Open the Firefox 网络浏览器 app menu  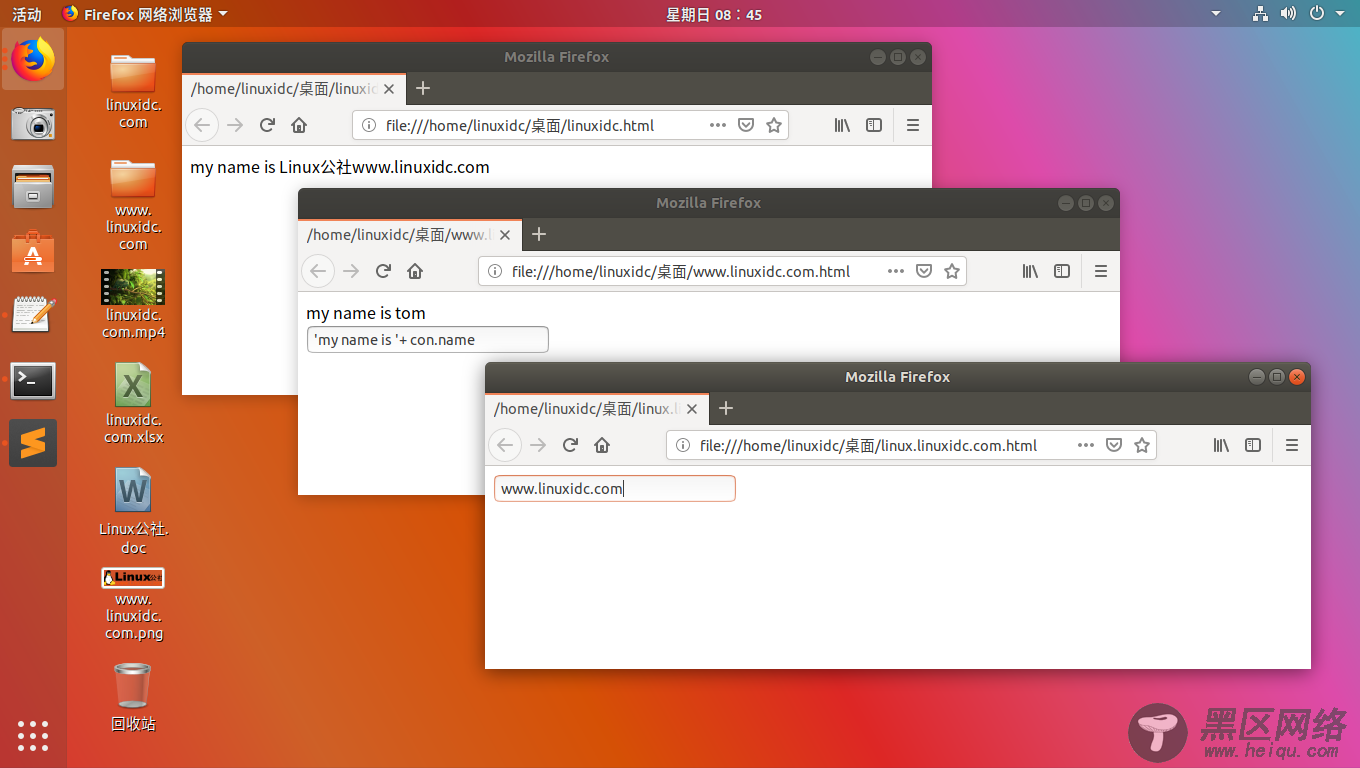coord(145,14)
